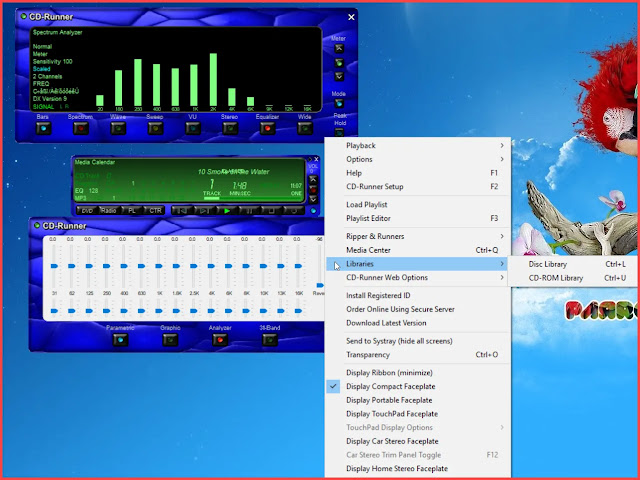Open the Transparency option
This screenshot has height=480, width=640.
point(418,355)
